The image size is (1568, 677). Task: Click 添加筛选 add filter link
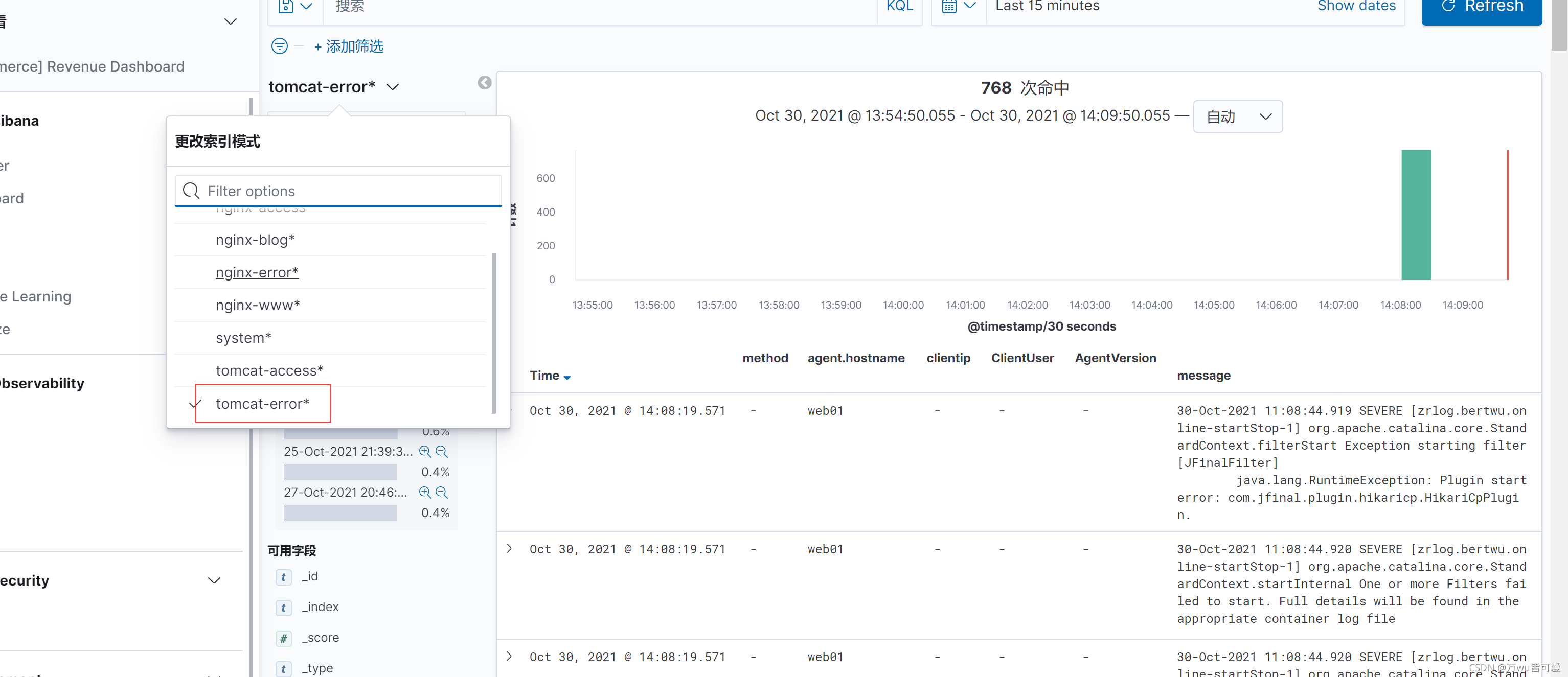tap(349, 46)
